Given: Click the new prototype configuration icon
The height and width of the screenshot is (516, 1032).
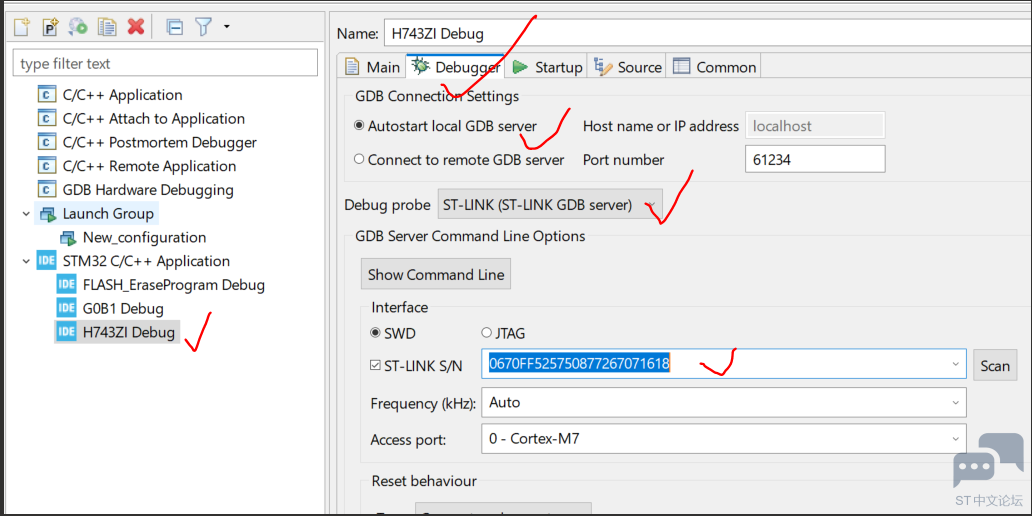Looking at the screenshot, I should click(x=50, y=27).
